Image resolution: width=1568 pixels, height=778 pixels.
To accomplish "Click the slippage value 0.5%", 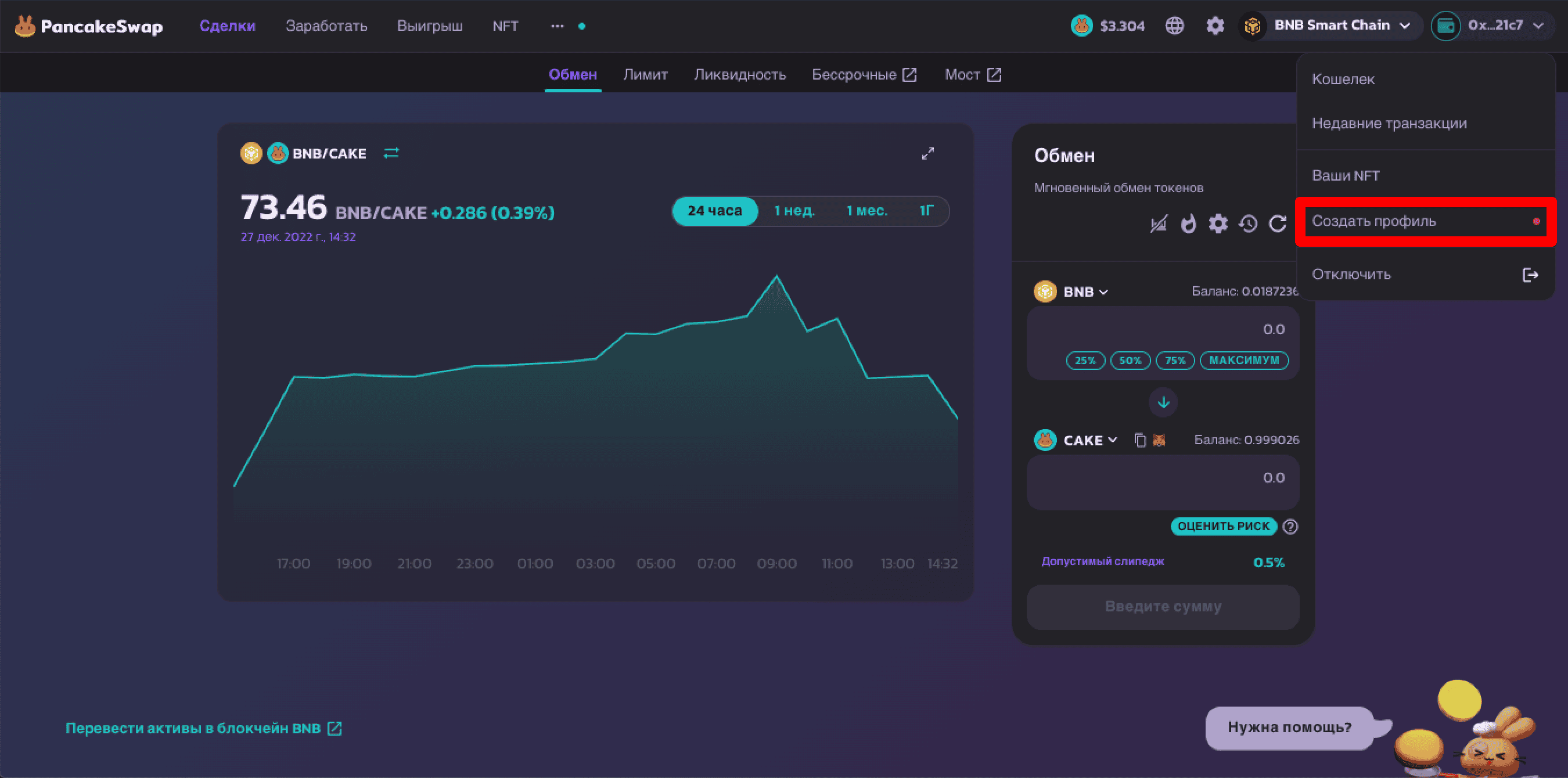I will click(1268, 563).
